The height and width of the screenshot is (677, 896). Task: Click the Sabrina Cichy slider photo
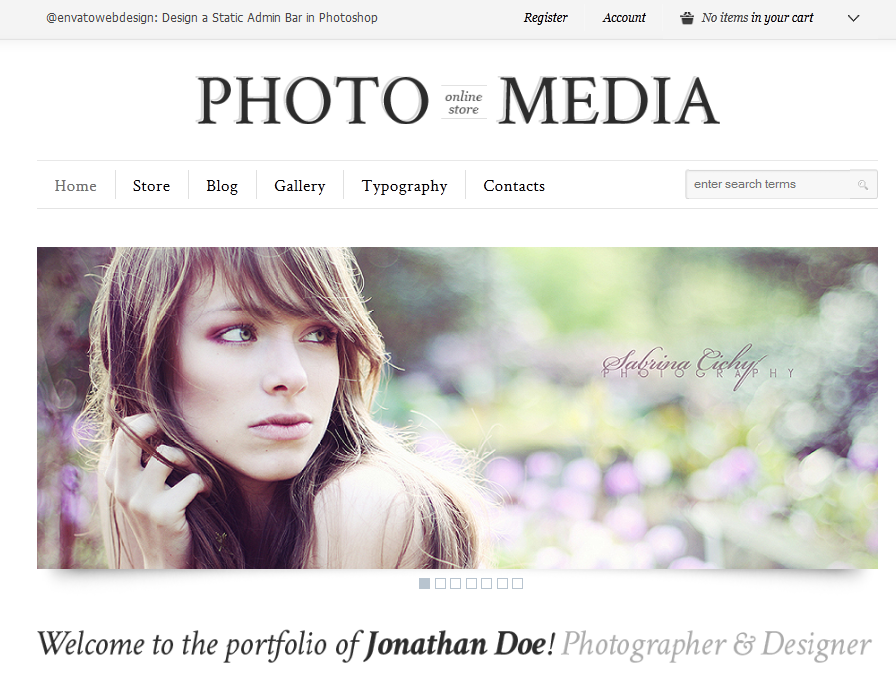pyautogui.click(x=457, y=408)
